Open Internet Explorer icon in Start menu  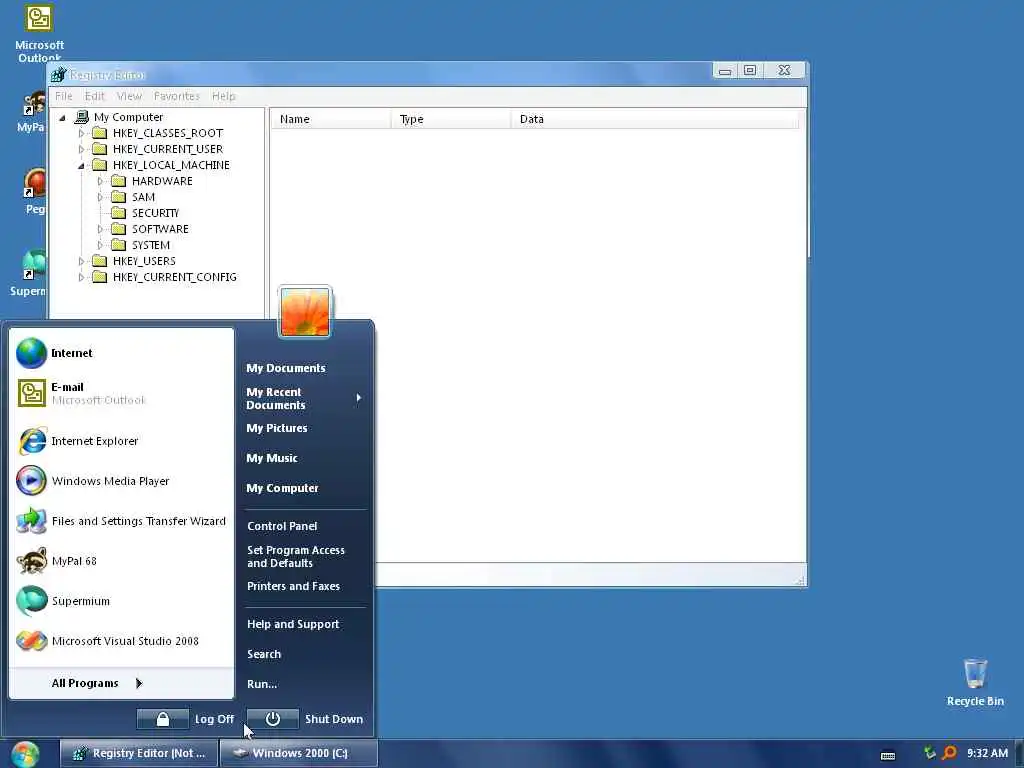[31, 441]
